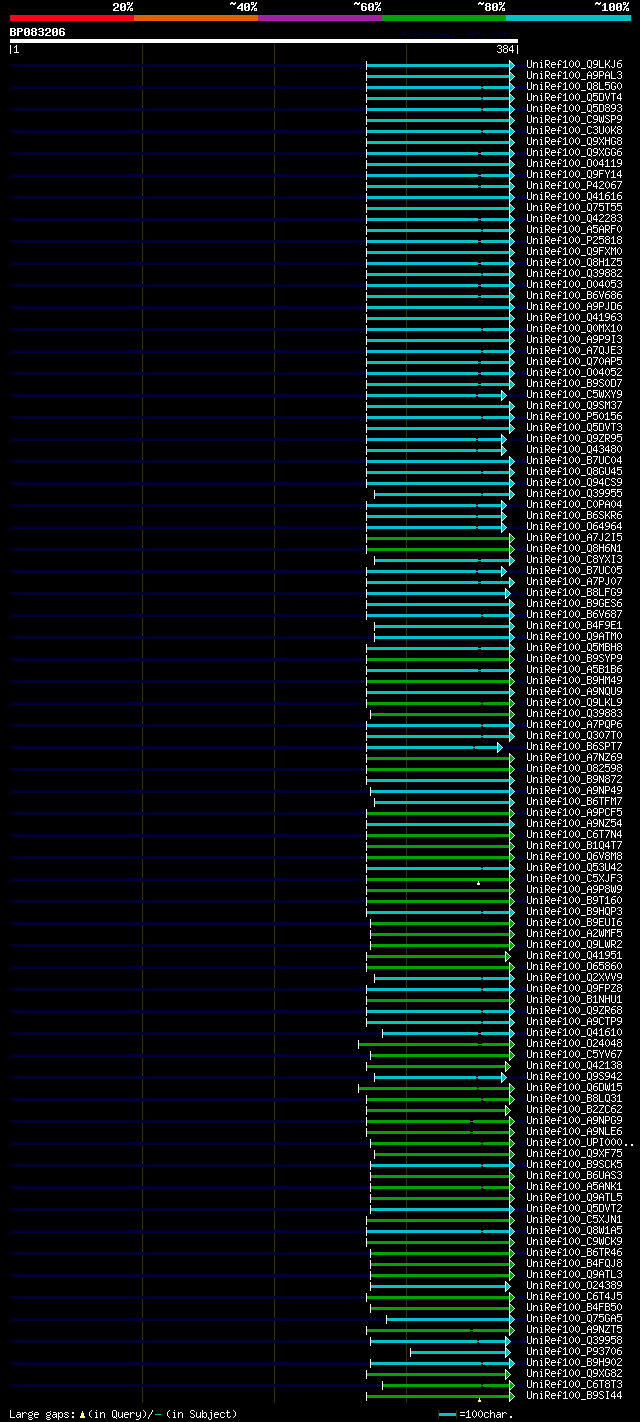640x1422 pixels.
Task: Open hit UniRef100_Q8L5G0
Action: coord(574,86)
